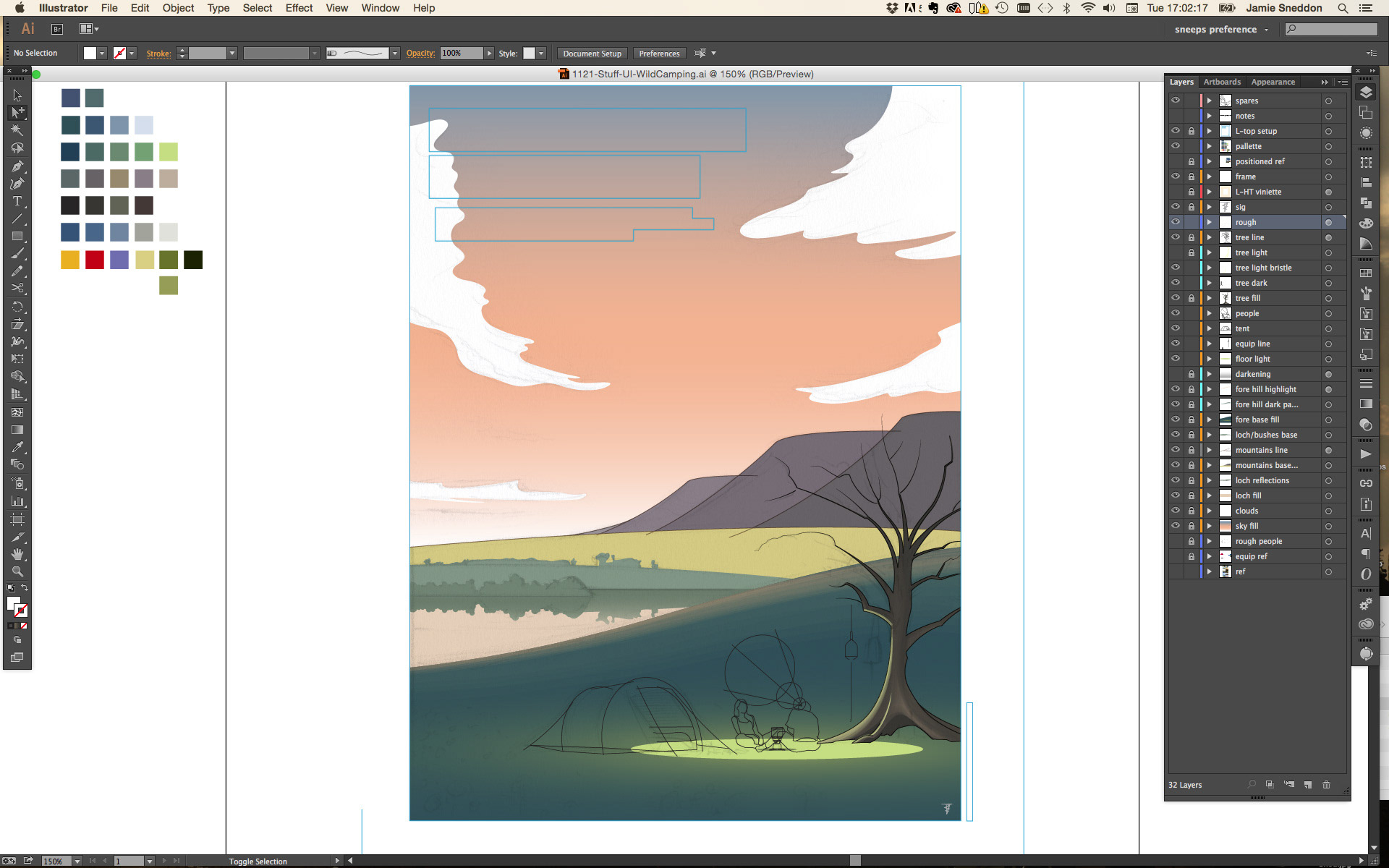Open the sneeps preference workspace dropdown
This screenshot has height=868, width=1389.
point(1221,30)
